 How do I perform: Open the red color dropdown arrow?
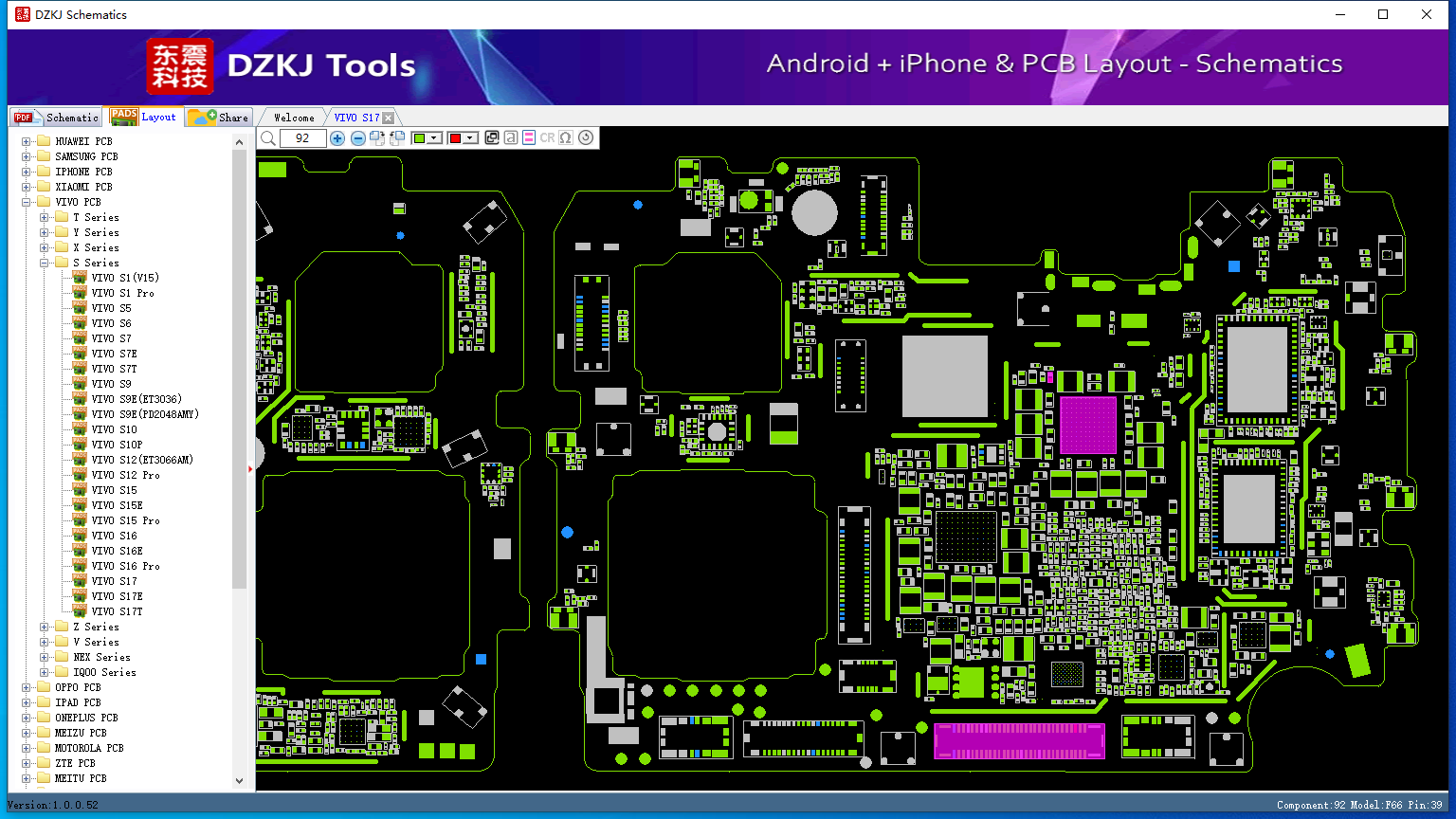(x=470, y=138)
